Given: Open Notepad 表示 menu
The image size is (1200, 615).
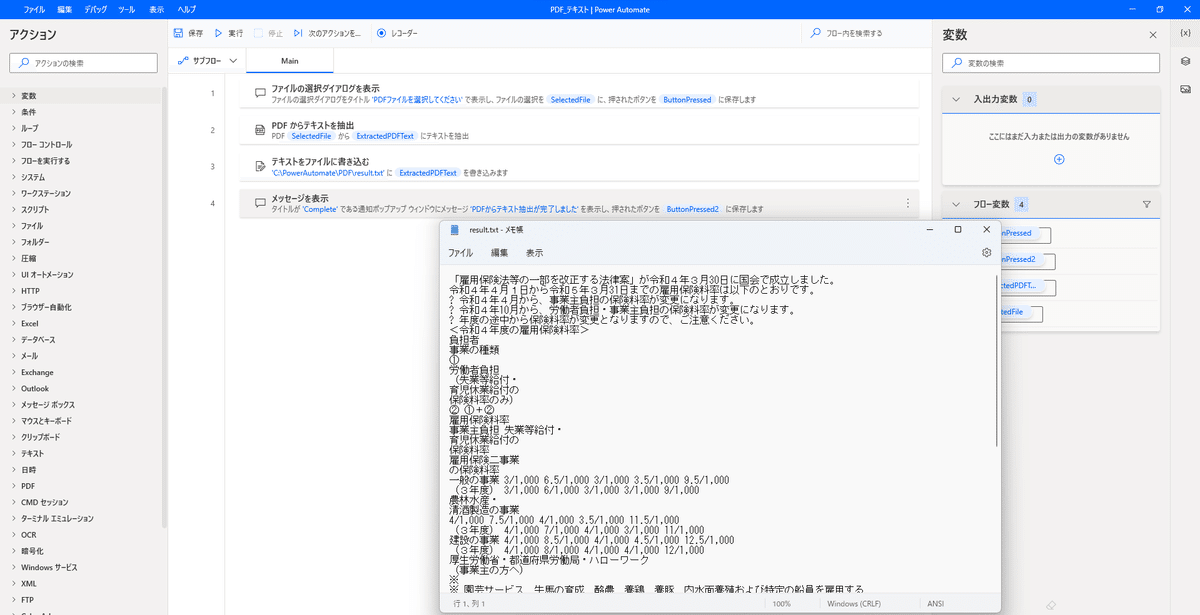Looking at the screenshot, I should (535, 253).
